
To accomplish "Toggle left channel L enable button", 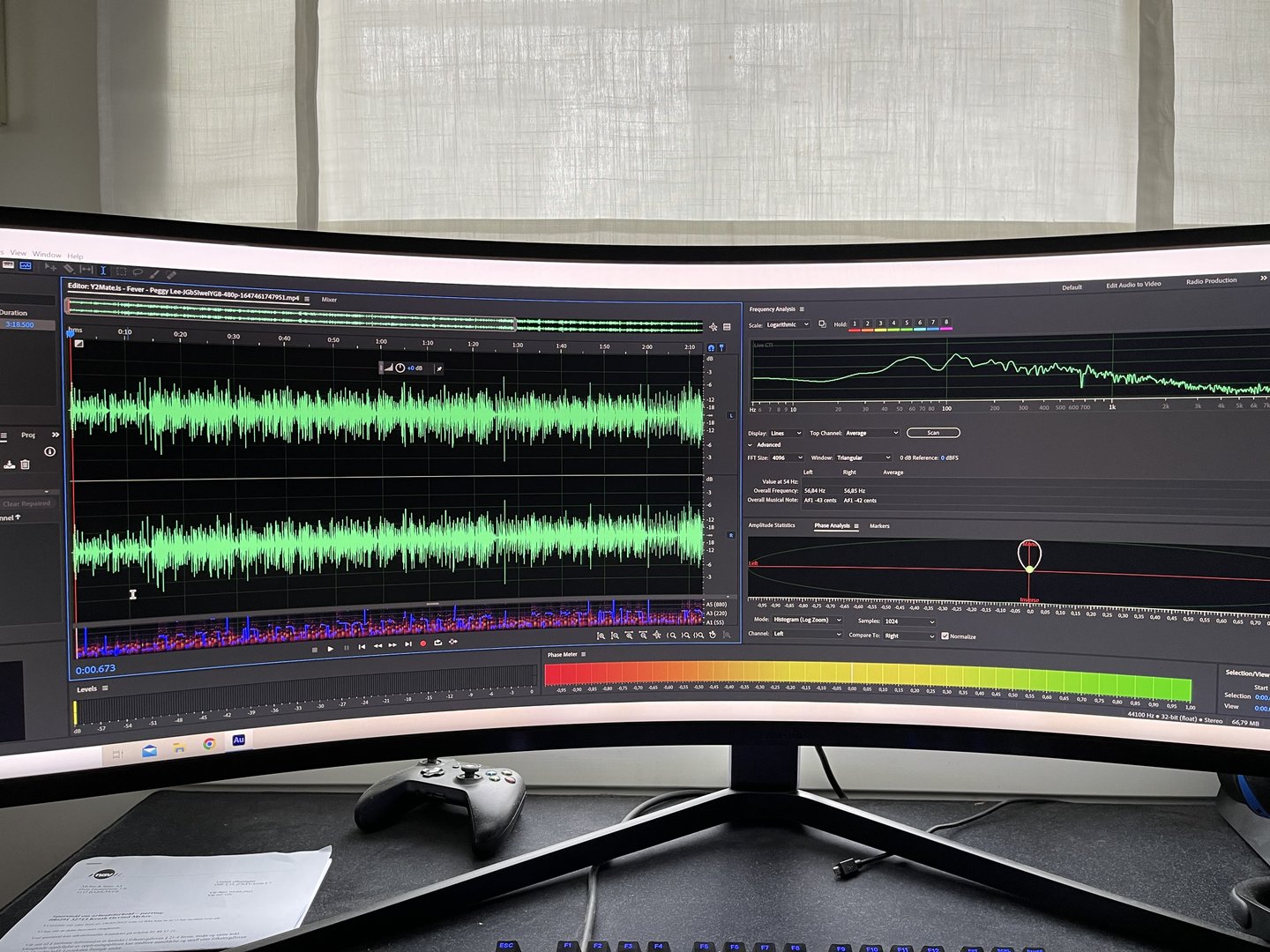I will pos(730,414).
